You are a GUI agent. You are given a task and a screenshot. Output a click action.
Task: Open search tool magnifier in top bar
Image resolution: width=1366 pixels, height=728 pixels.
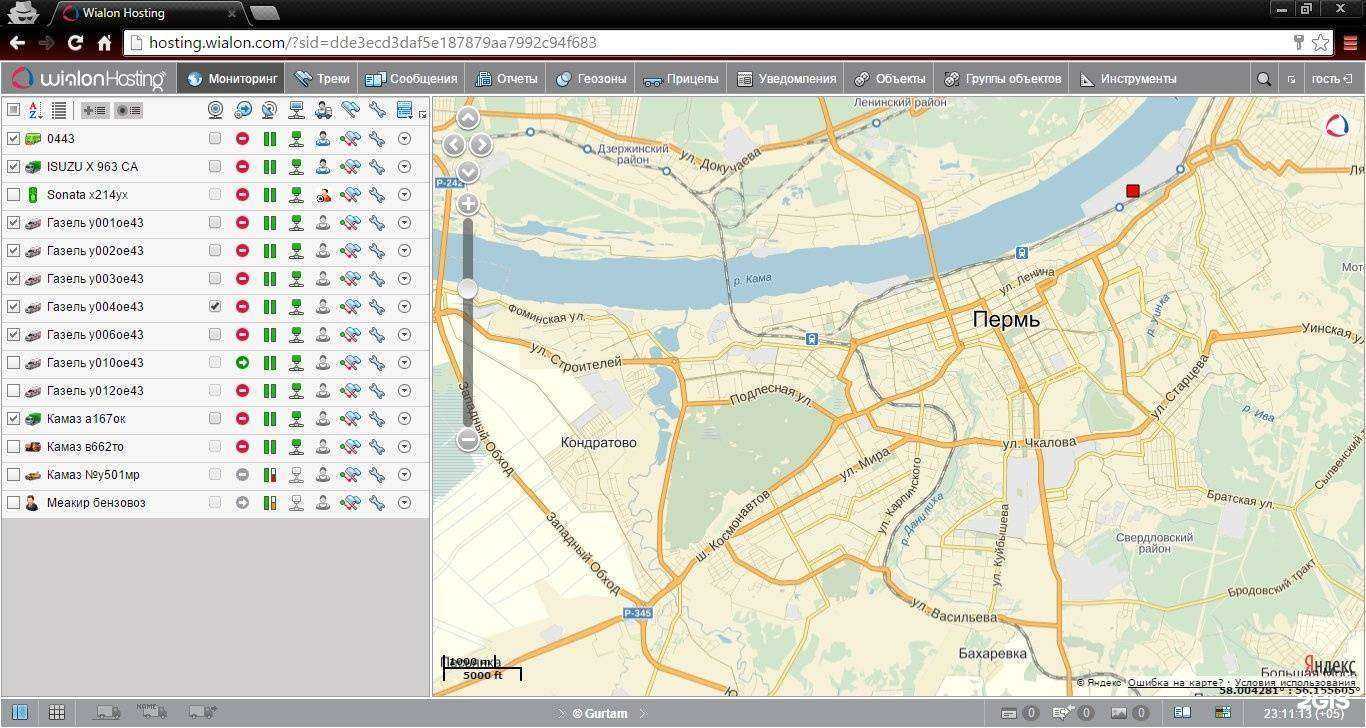(1264, 79)
